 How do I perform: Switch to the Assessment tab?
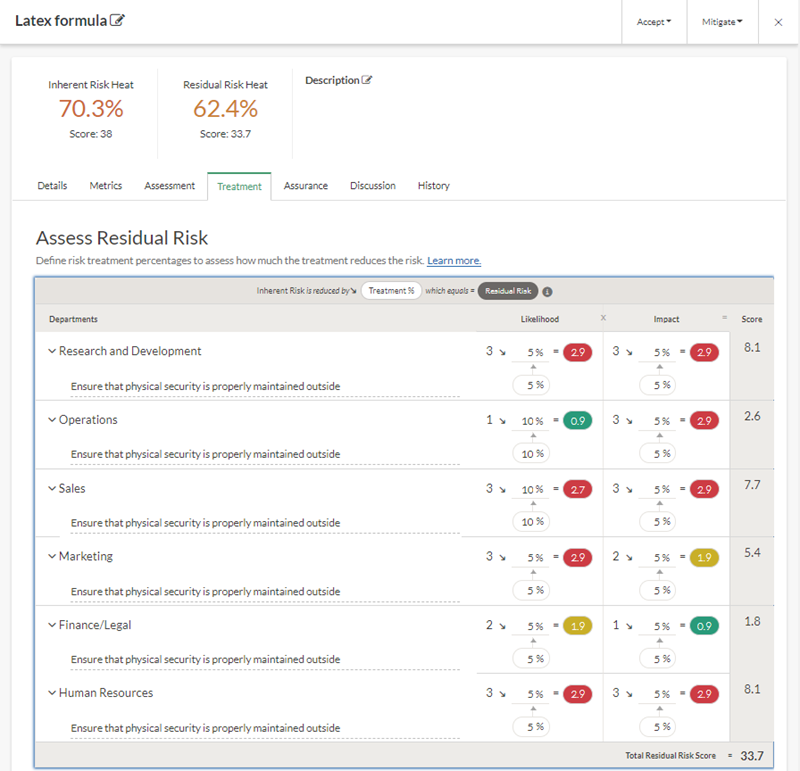click(169, 186)
